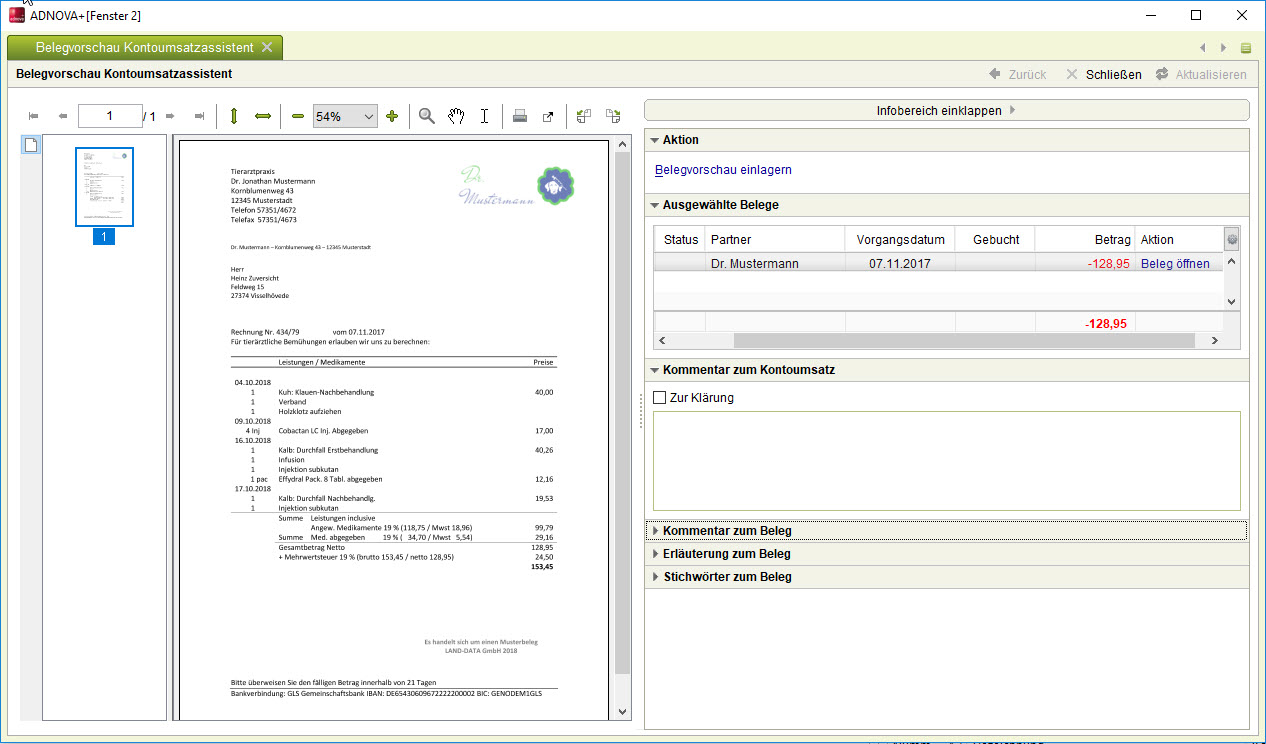Click the Beleg öffnen link in table
Viewport: 1266px width, 744px height.
(x=1175, y=264)
